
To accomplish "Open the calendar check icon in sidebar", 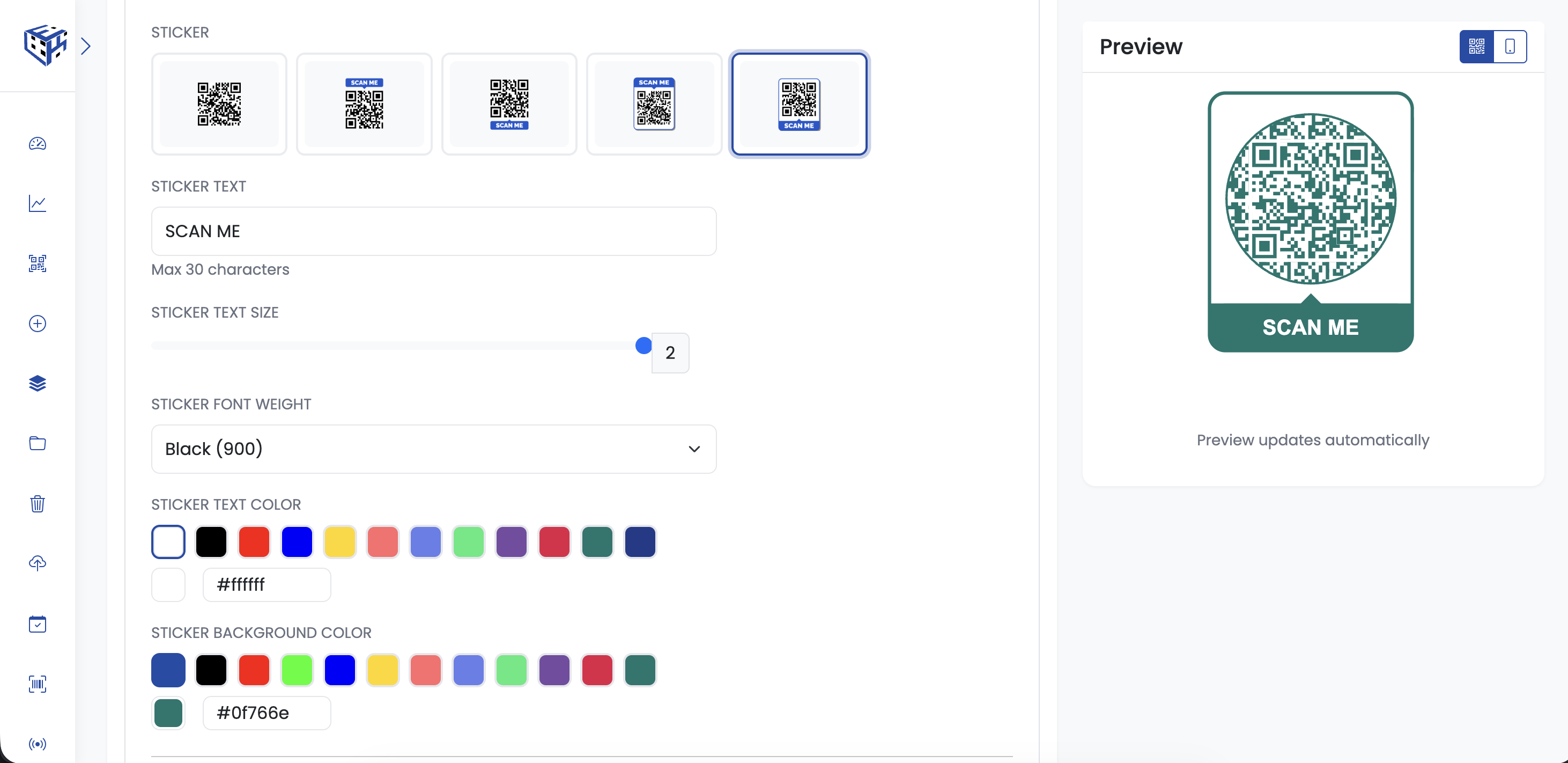I will tap(38, 624).
